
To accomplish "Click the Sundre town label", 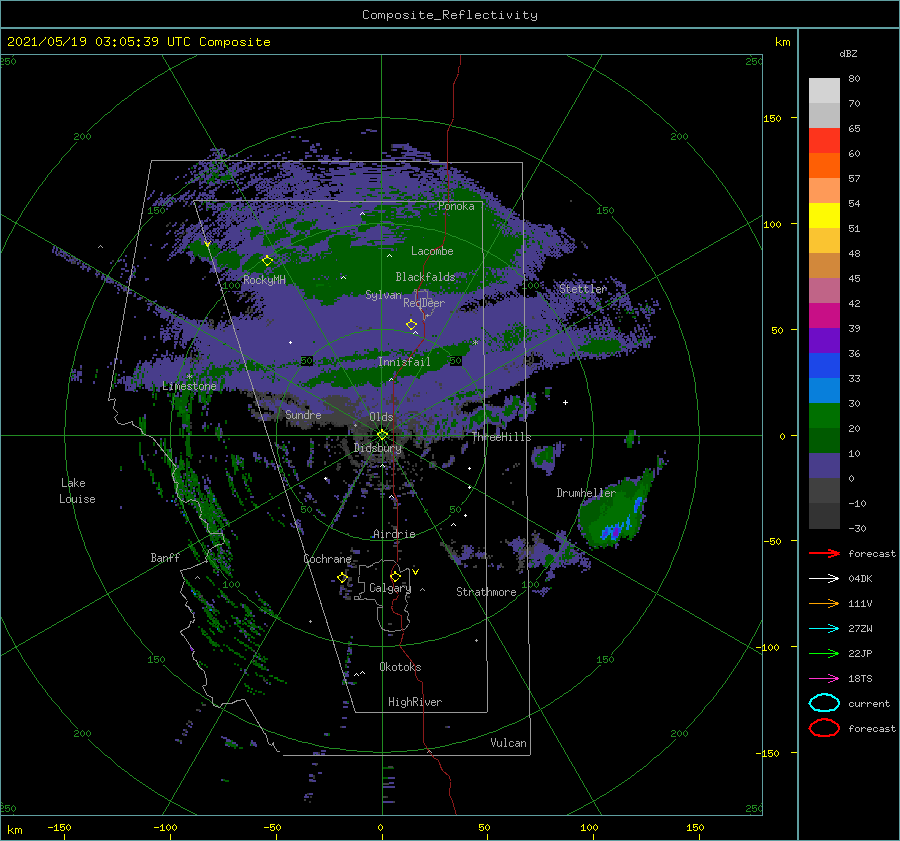I will pos(304,414).
